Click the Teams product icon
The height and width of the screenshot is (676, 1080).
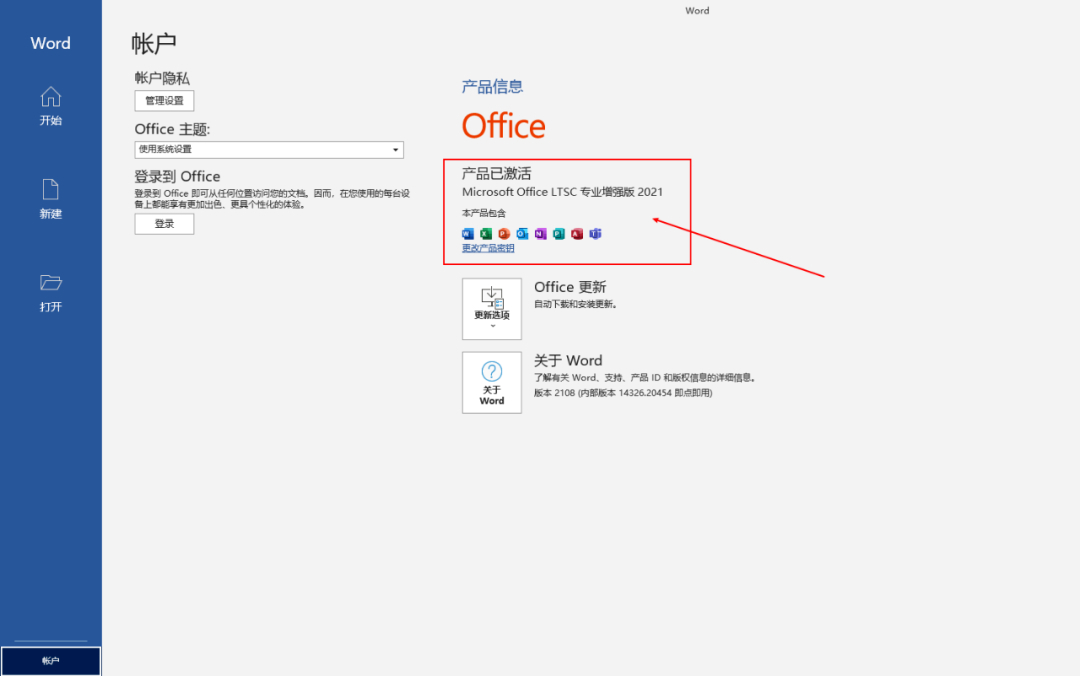[595, 234]
